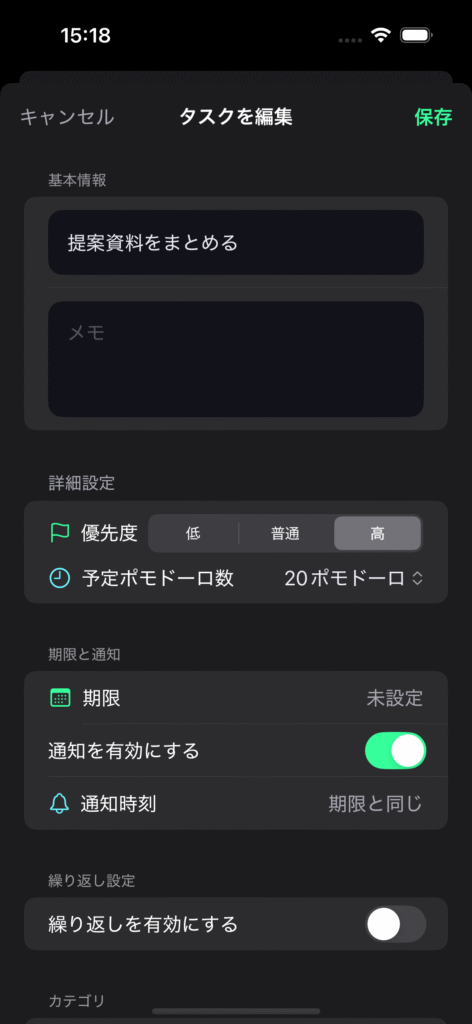Tap the home indicator bar
This screenshot has width=472, height=1024.
[x=236, y=1012]
